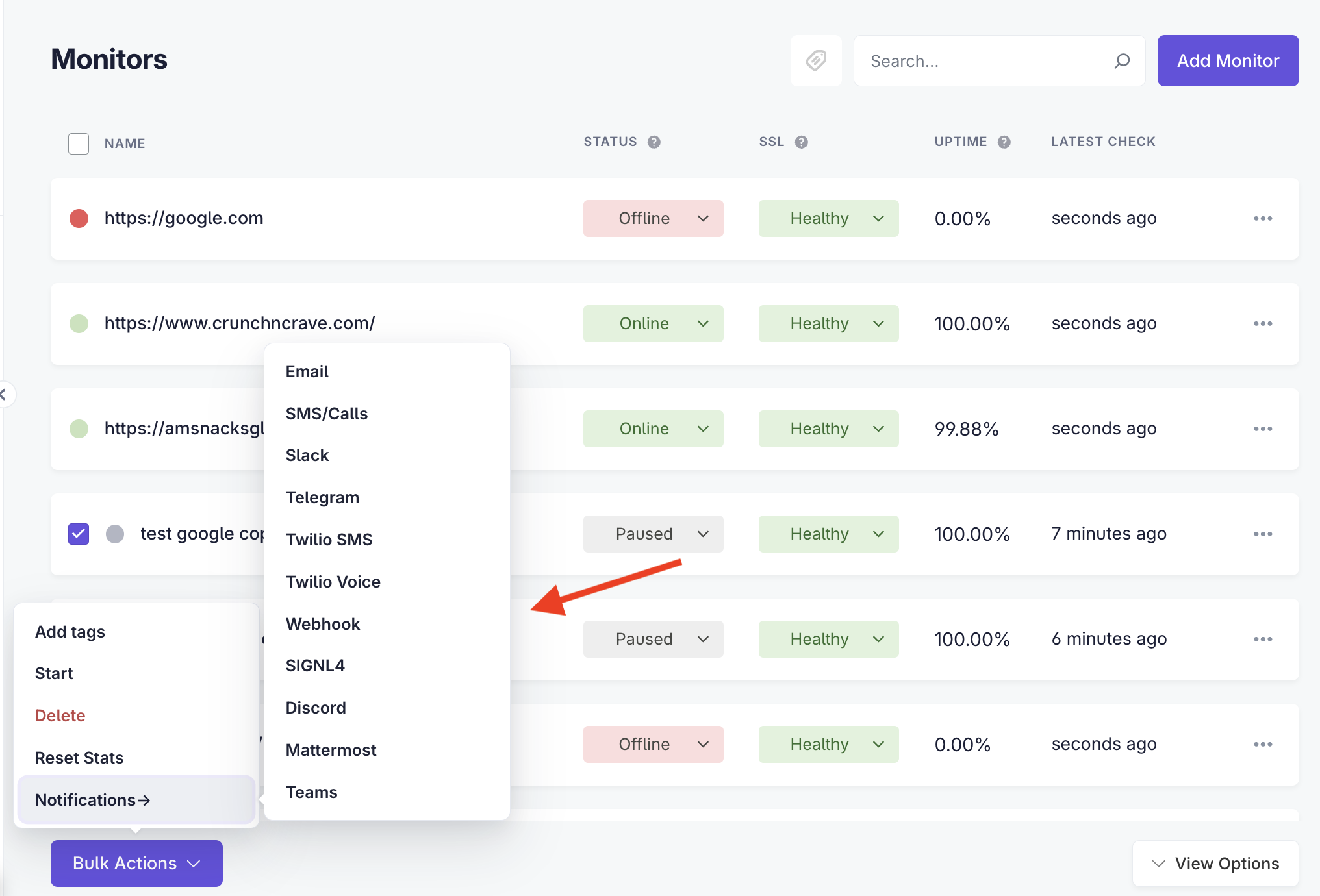Screen dimensions: 1320x896
Task: Click the '6 minutes ago' latest check
Action: 1109,639
